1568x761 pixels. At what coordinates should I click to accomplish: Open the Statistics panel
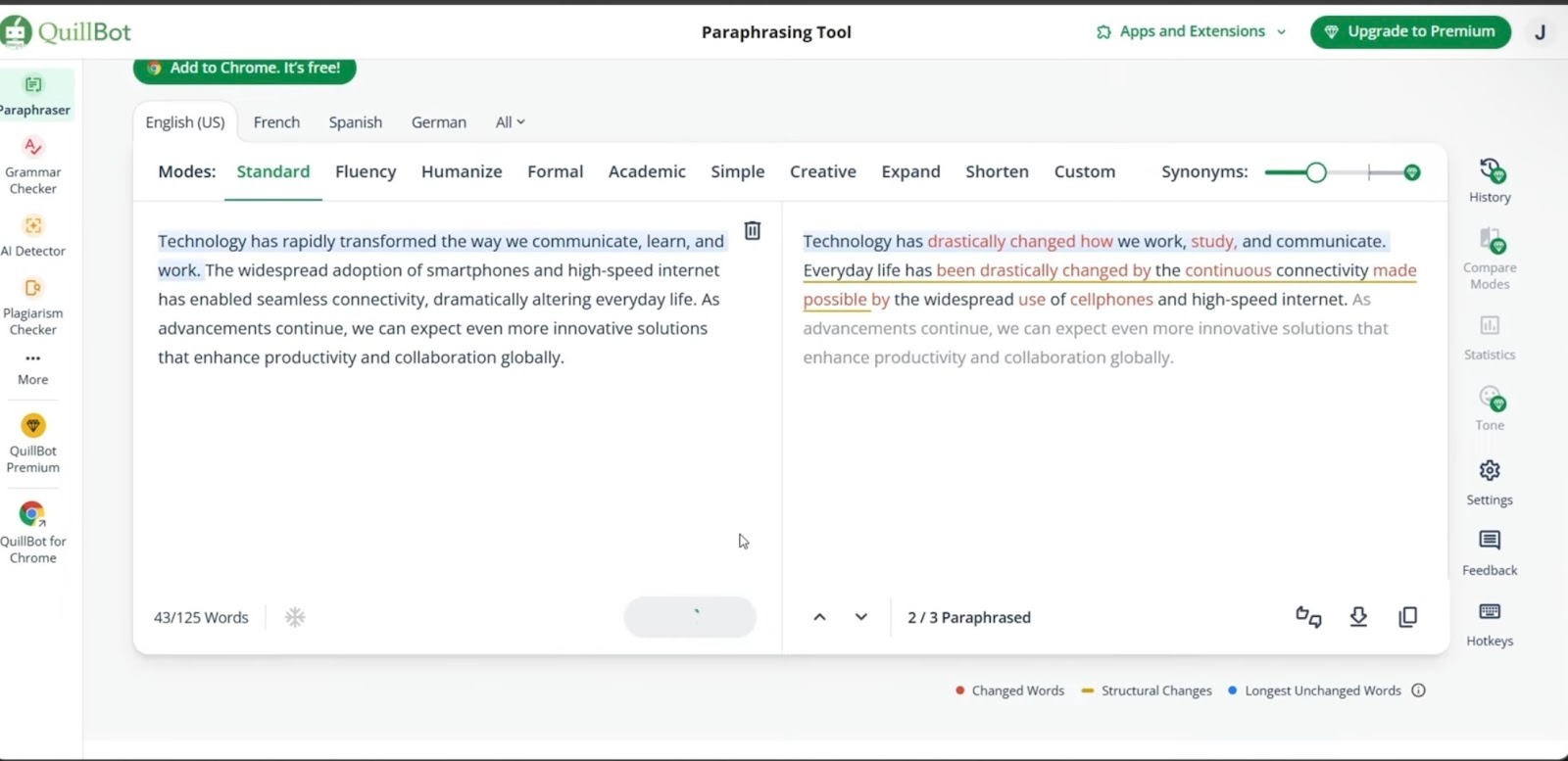point(1491,338)
